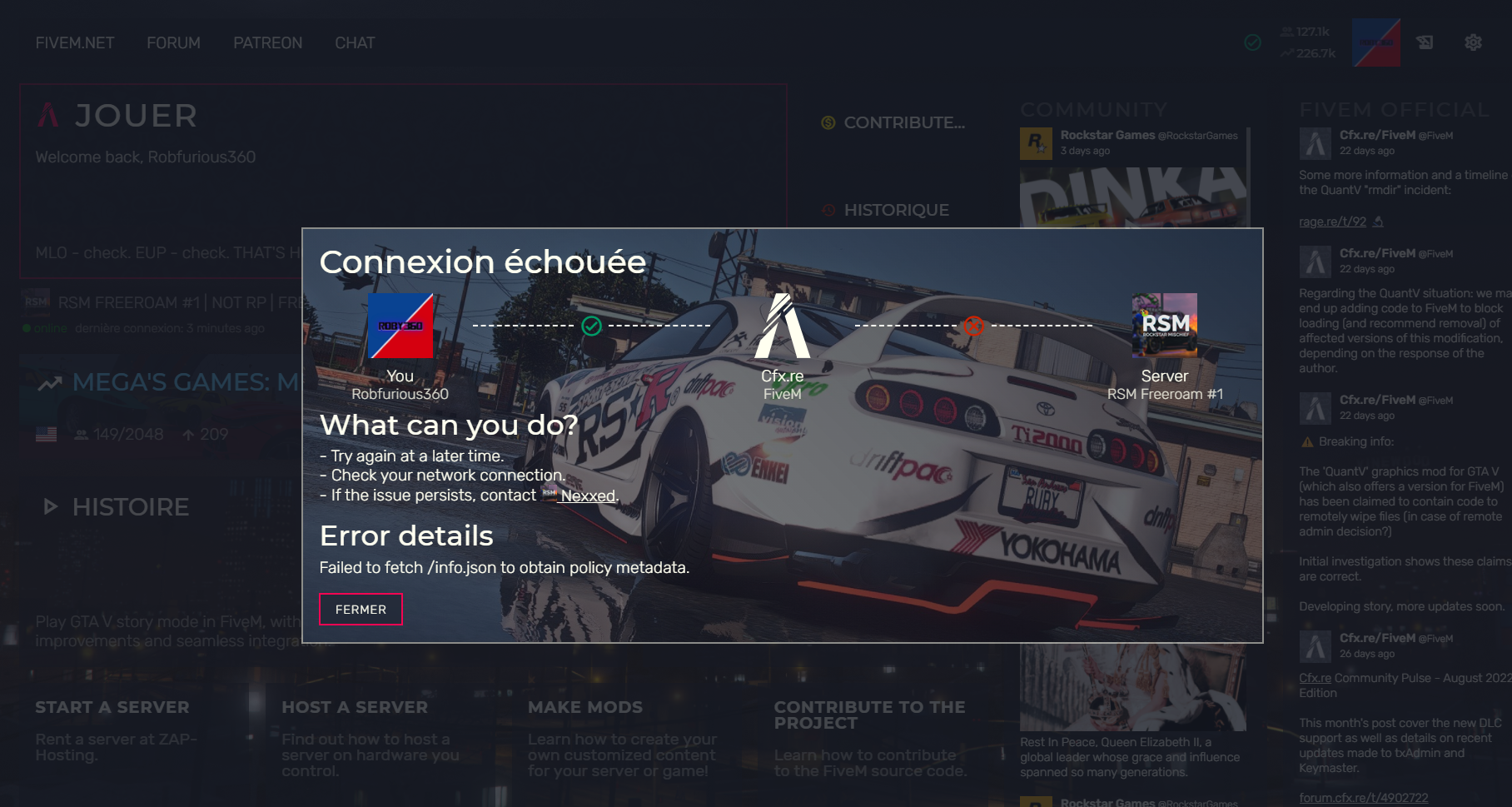Click Cfx.re avatar on the 26 days ago post
The height and width of the screenshot is (807, 1512).
pos(1316,646)
